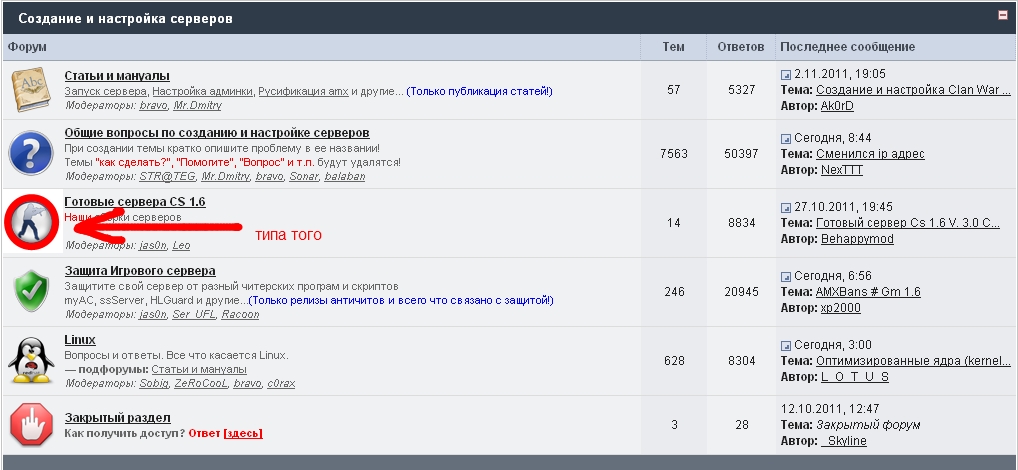Open the Linux subforum Статьи и мануалы

pyautogui.click(x=199, y=369)
